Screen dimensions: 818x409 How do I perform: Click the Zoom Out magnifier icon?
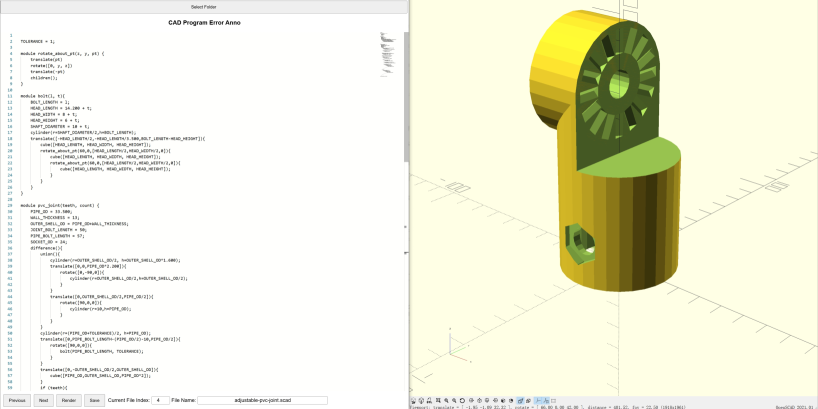tap(454, 400)
